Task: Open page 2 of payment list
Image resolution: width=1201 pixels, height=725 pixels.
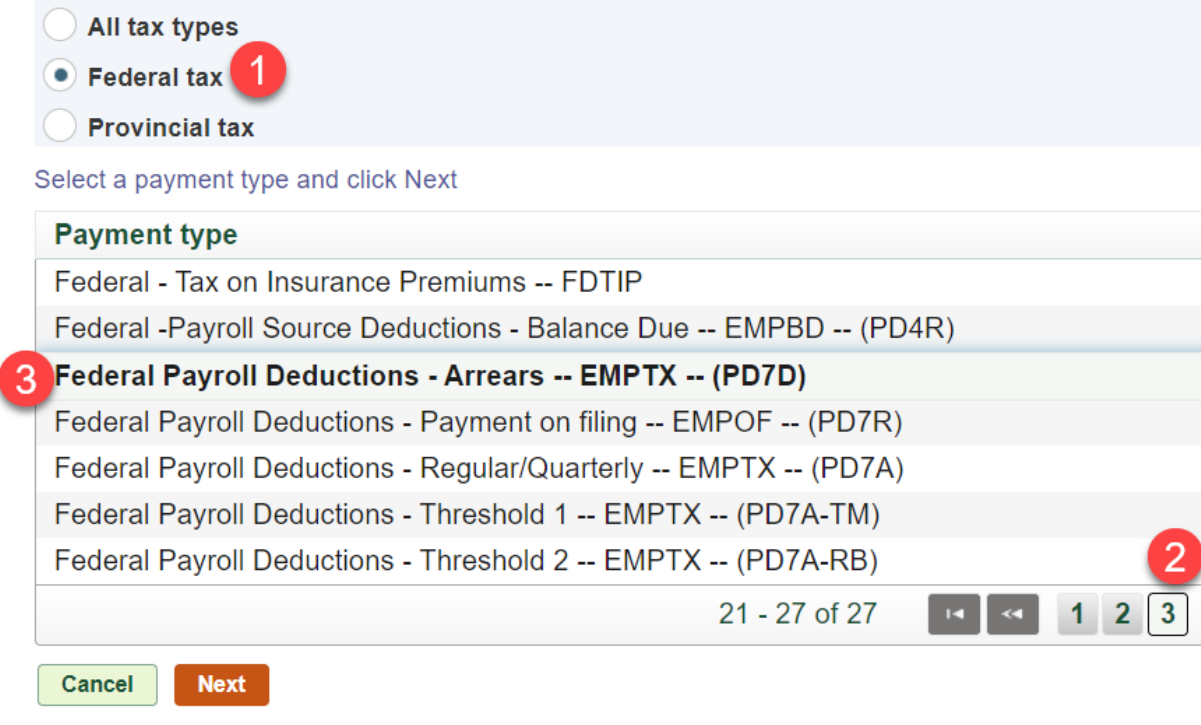Action: [1122, 615]
